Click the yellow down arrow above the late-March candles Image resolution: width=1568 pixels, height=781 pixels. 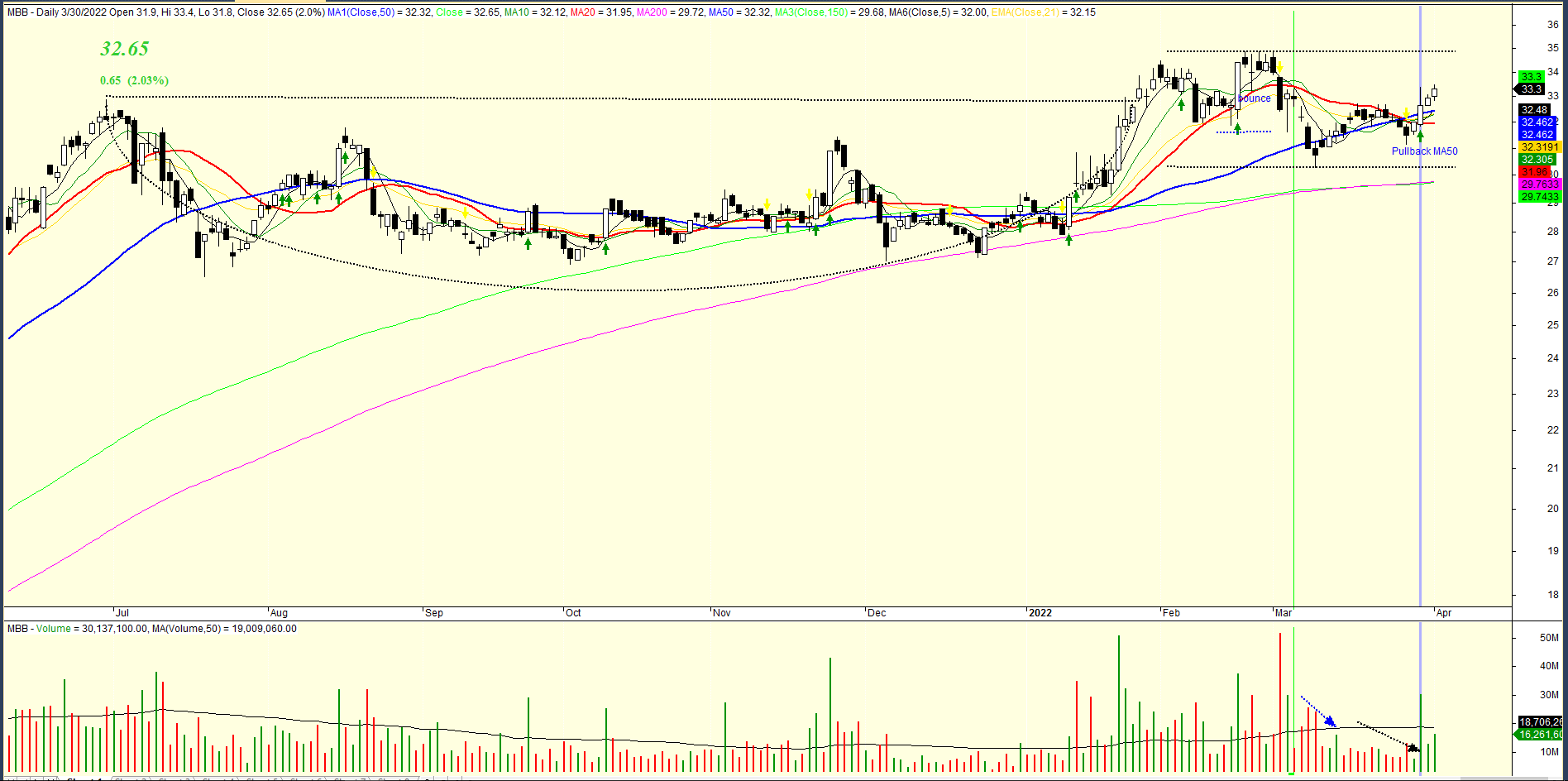1405,112
